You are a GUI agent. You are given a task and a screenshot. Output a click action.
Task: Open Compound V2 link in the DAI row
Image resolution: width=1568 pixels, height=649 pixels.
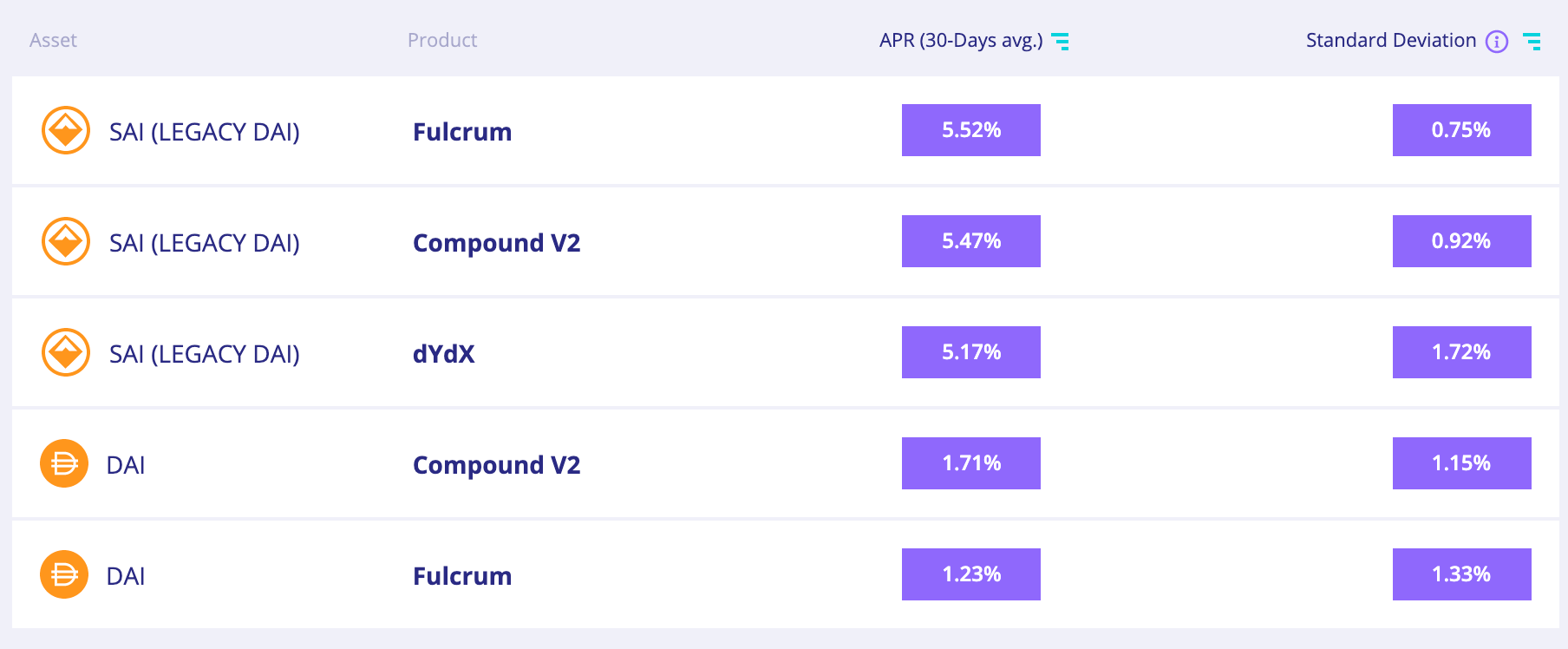coord(496,465)
